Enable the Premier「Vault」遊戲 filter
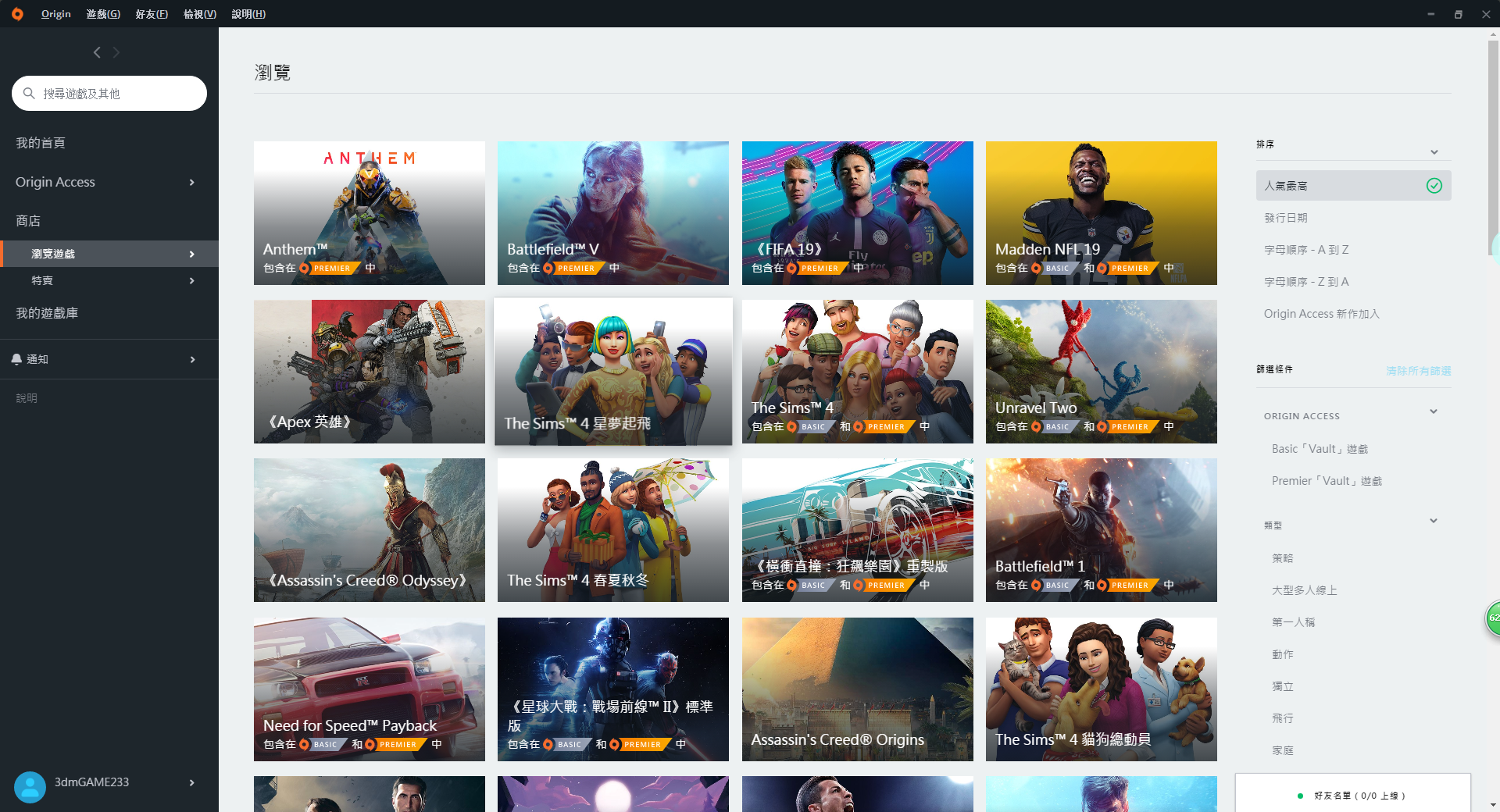1500x812 pixels. click(1326, 480)
